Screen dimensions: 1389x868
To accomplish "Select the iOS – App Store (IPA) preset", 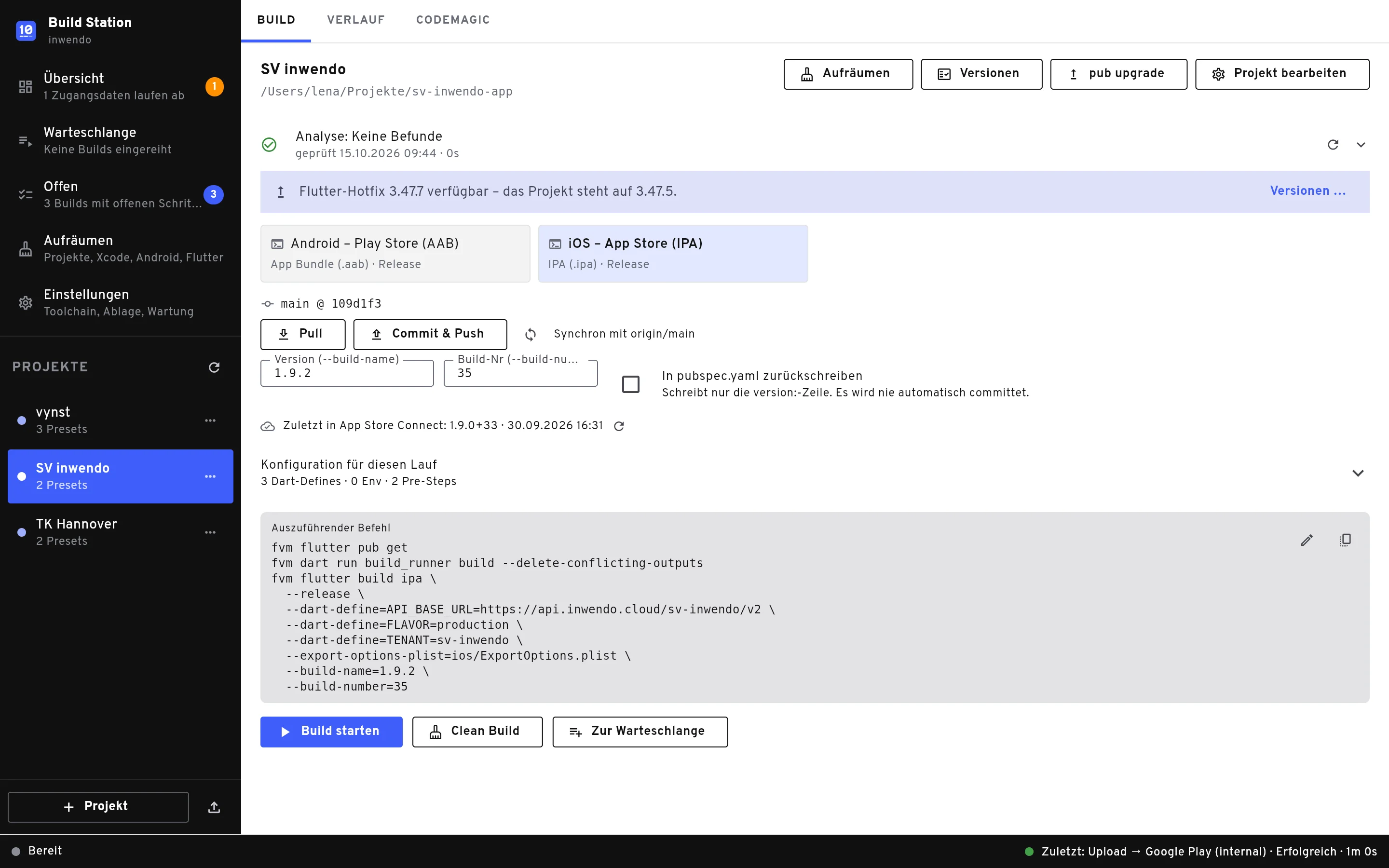I will click(x=673, y=254).
